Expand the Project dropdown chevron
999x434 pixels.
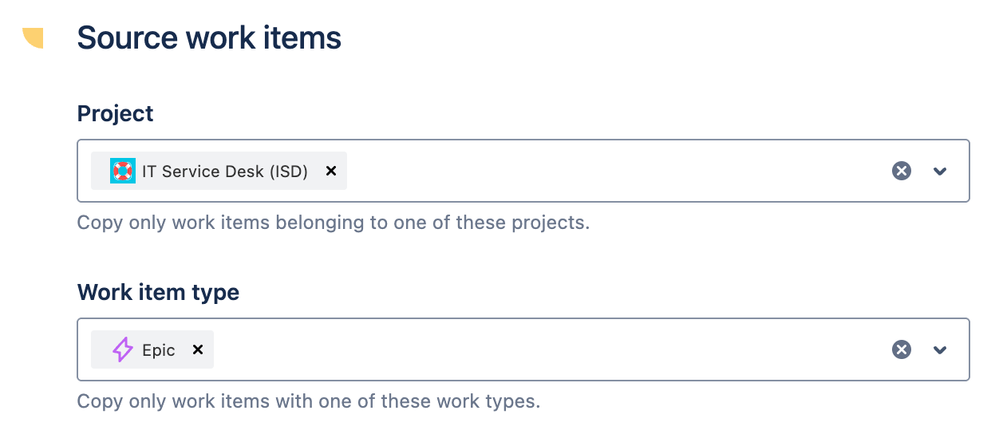940,171
